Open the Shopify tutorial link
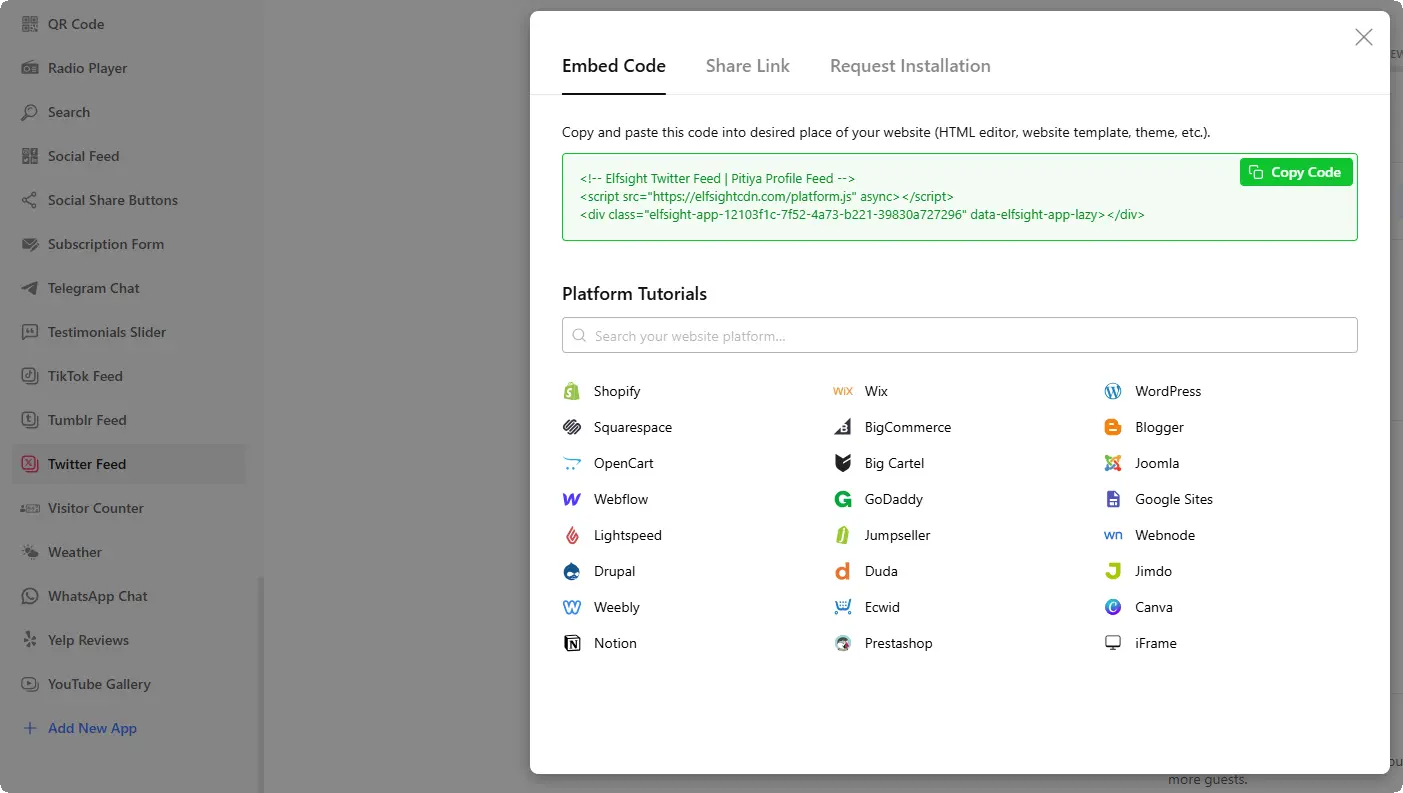The height and width of the screenshot is (793, 1403). (617, 391)
